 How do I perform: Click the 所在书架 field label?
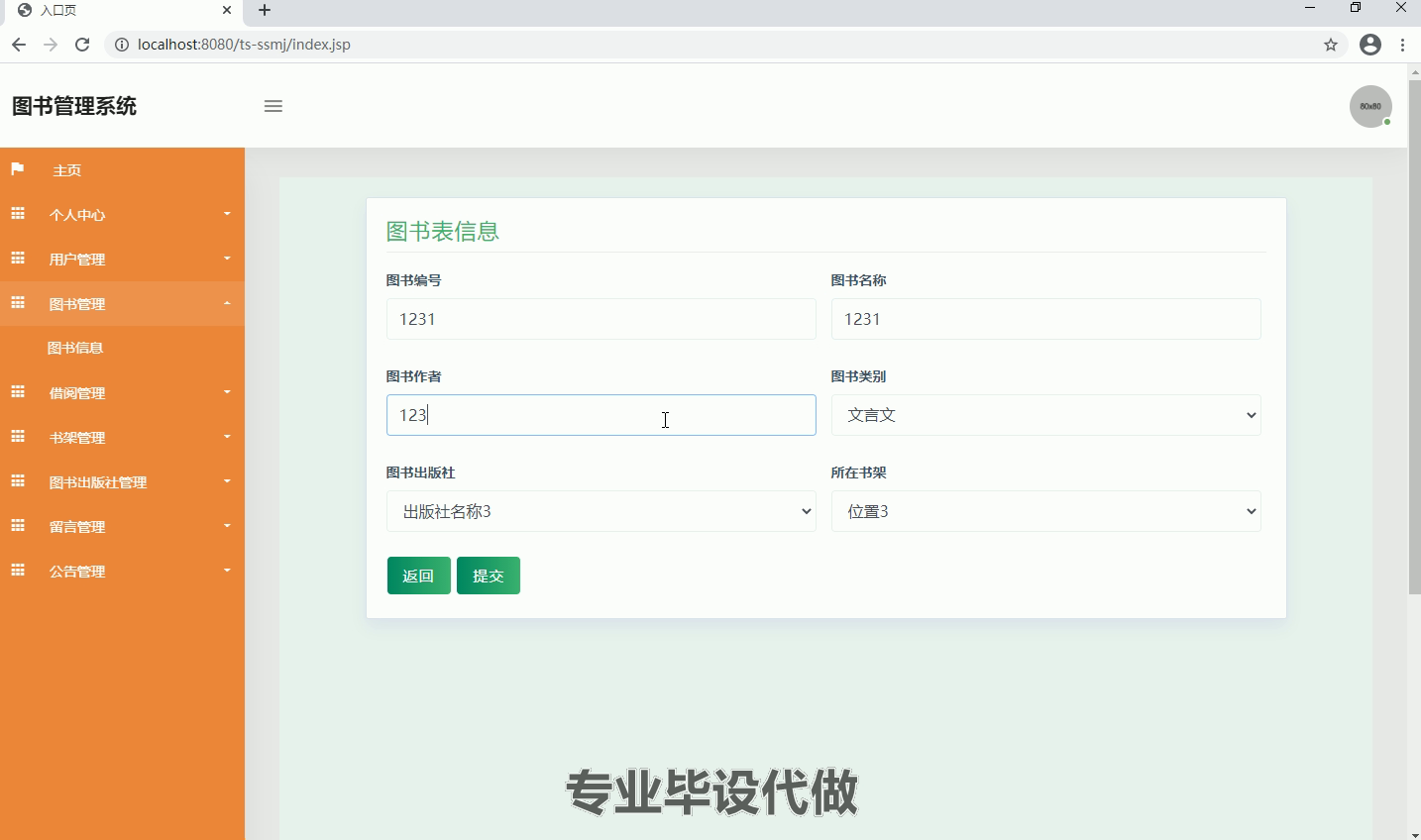point(858,472)
